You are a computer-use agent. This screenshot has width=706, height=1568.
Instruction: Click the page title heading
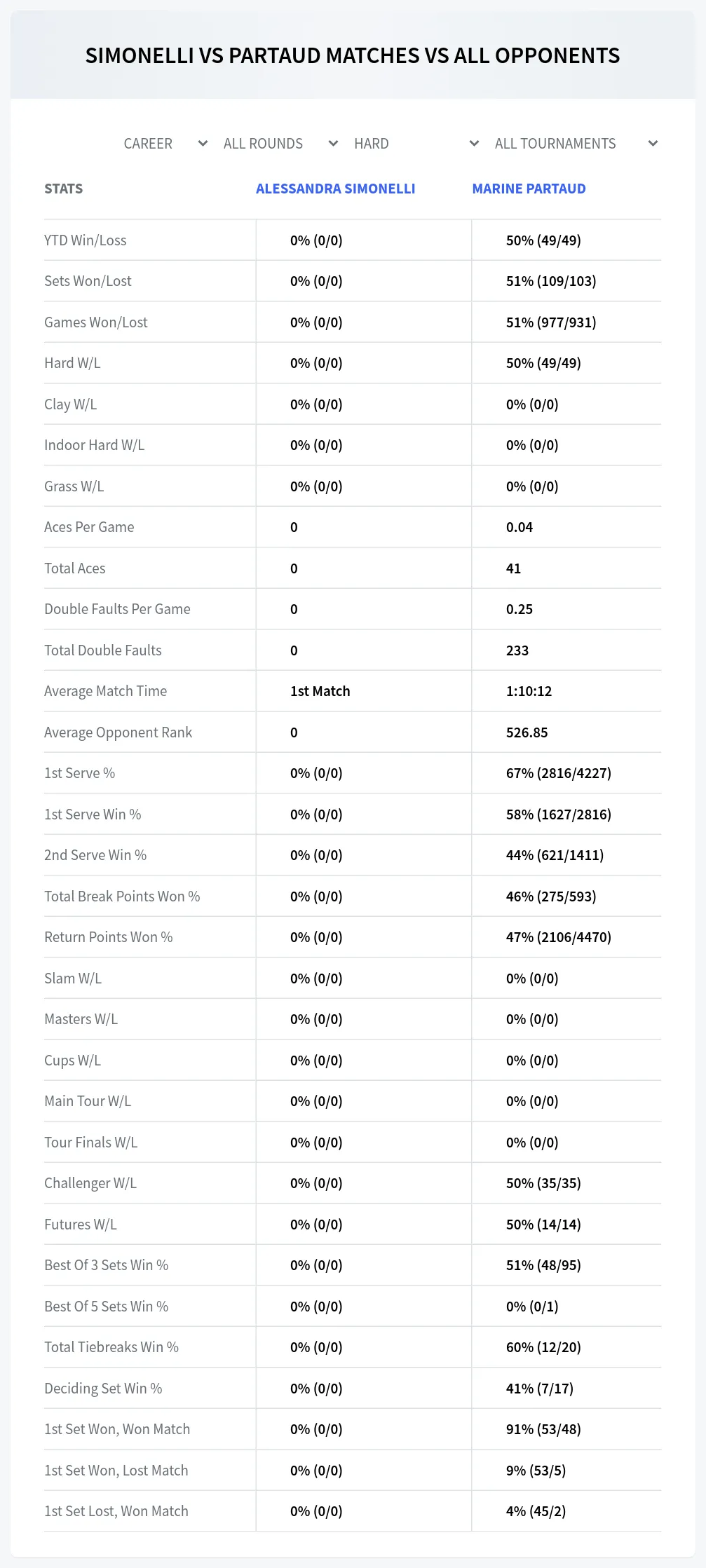pos(353,55)
